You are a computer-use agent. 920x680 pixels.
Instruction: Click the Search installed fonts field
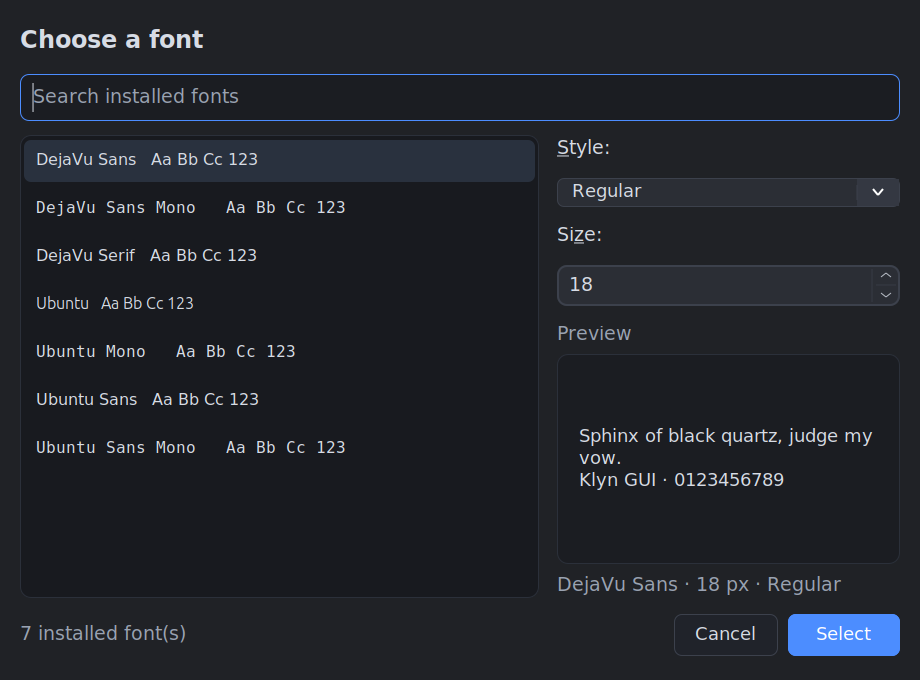[459, 97]
